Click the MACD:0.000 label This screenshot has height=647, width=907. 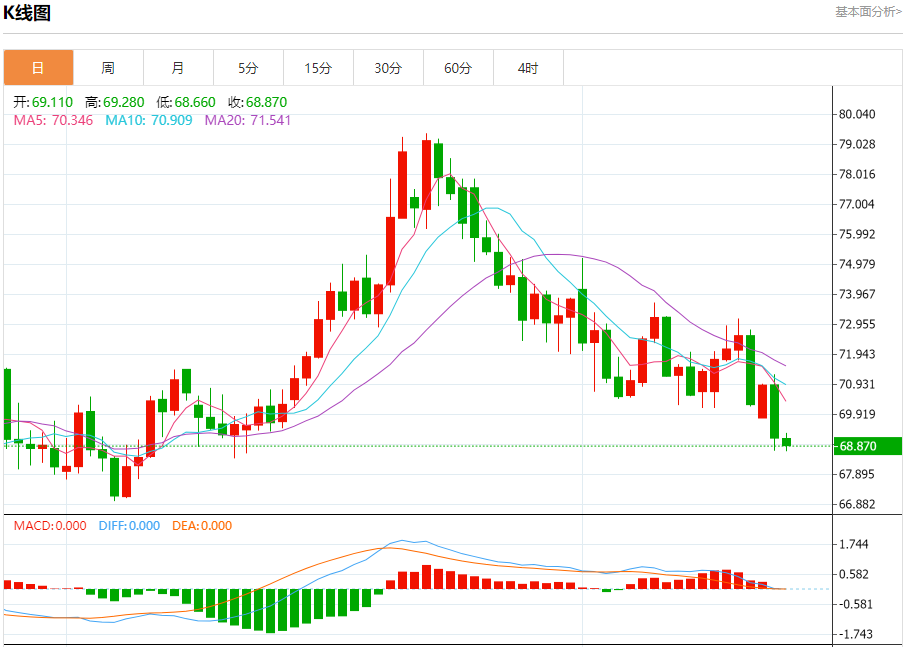[50, 526]
